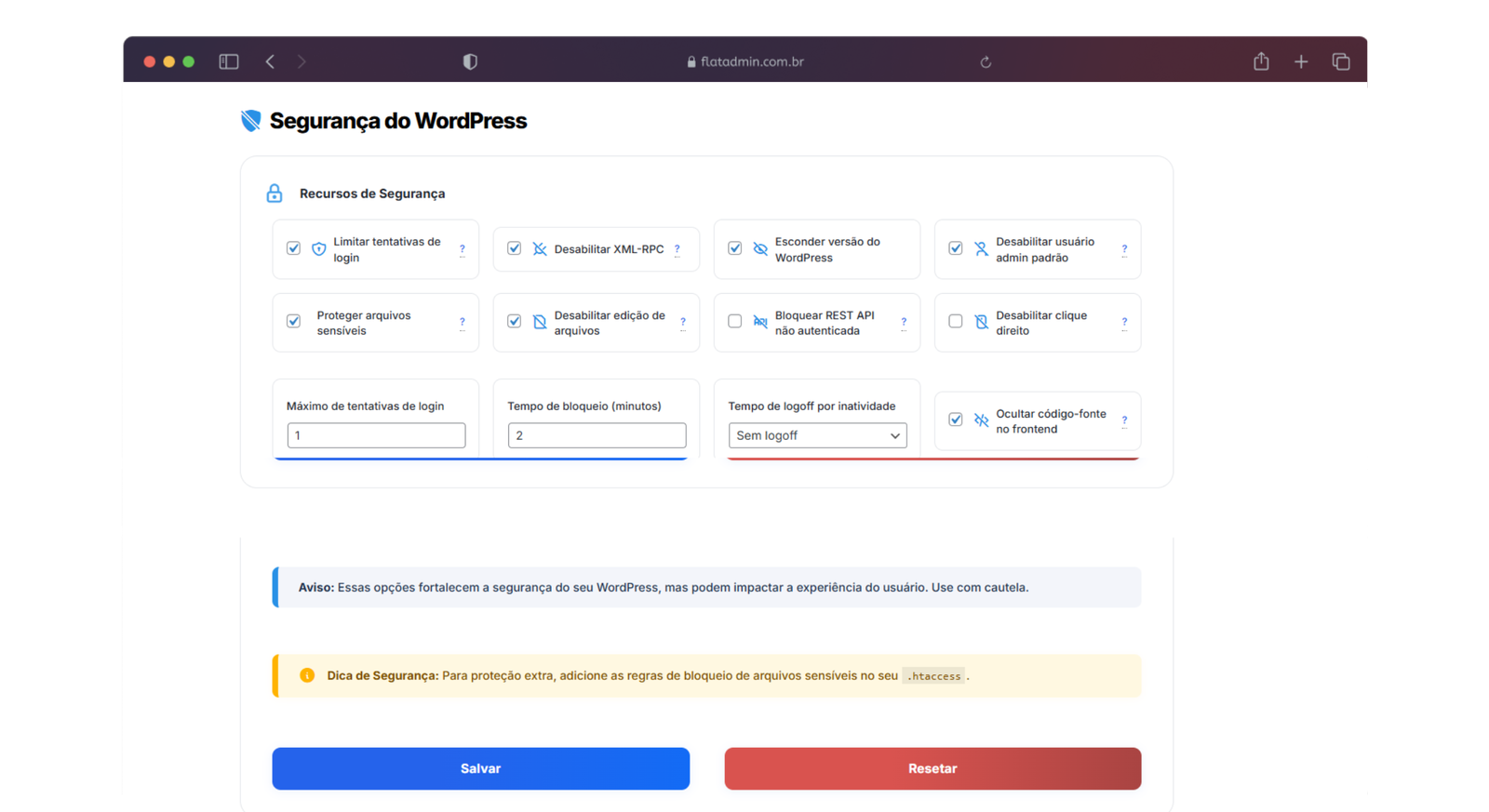Open help tooltip for Limitar tentativas de login

click(463, 249)
